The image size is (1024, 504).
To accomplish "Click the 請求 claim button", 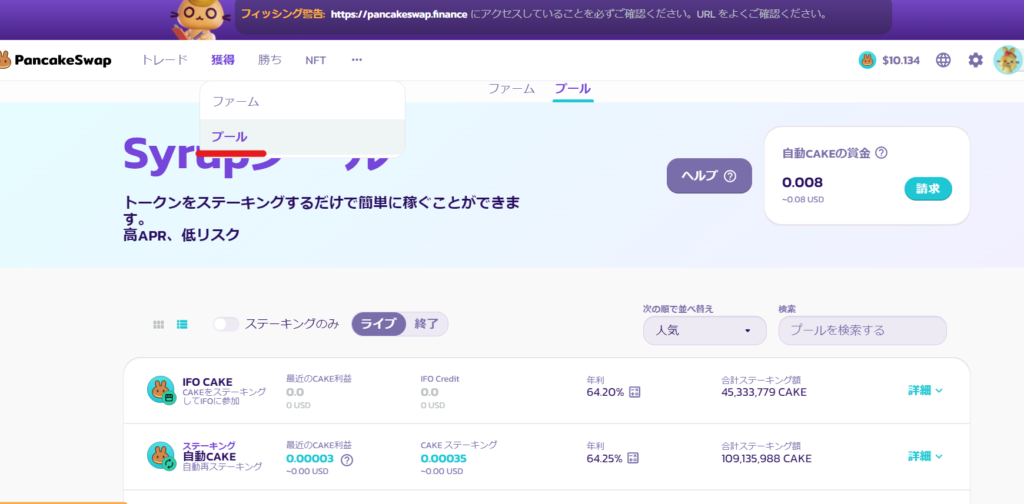I will pyautogui.click(x=928, y=189).
